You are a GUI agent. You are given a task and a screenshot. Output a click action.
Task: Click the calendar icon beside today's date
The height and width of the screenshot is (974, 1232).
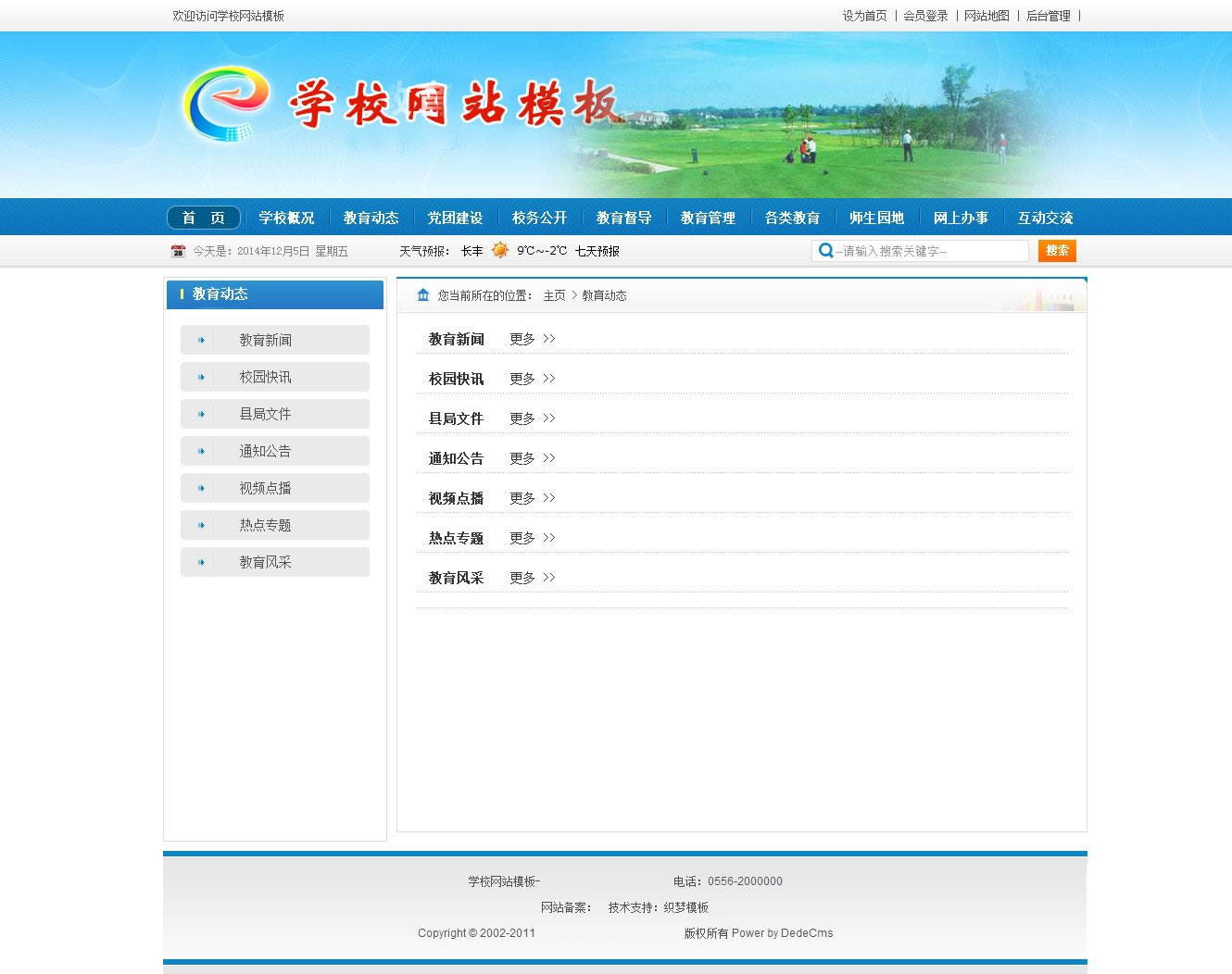coord(178,251)
